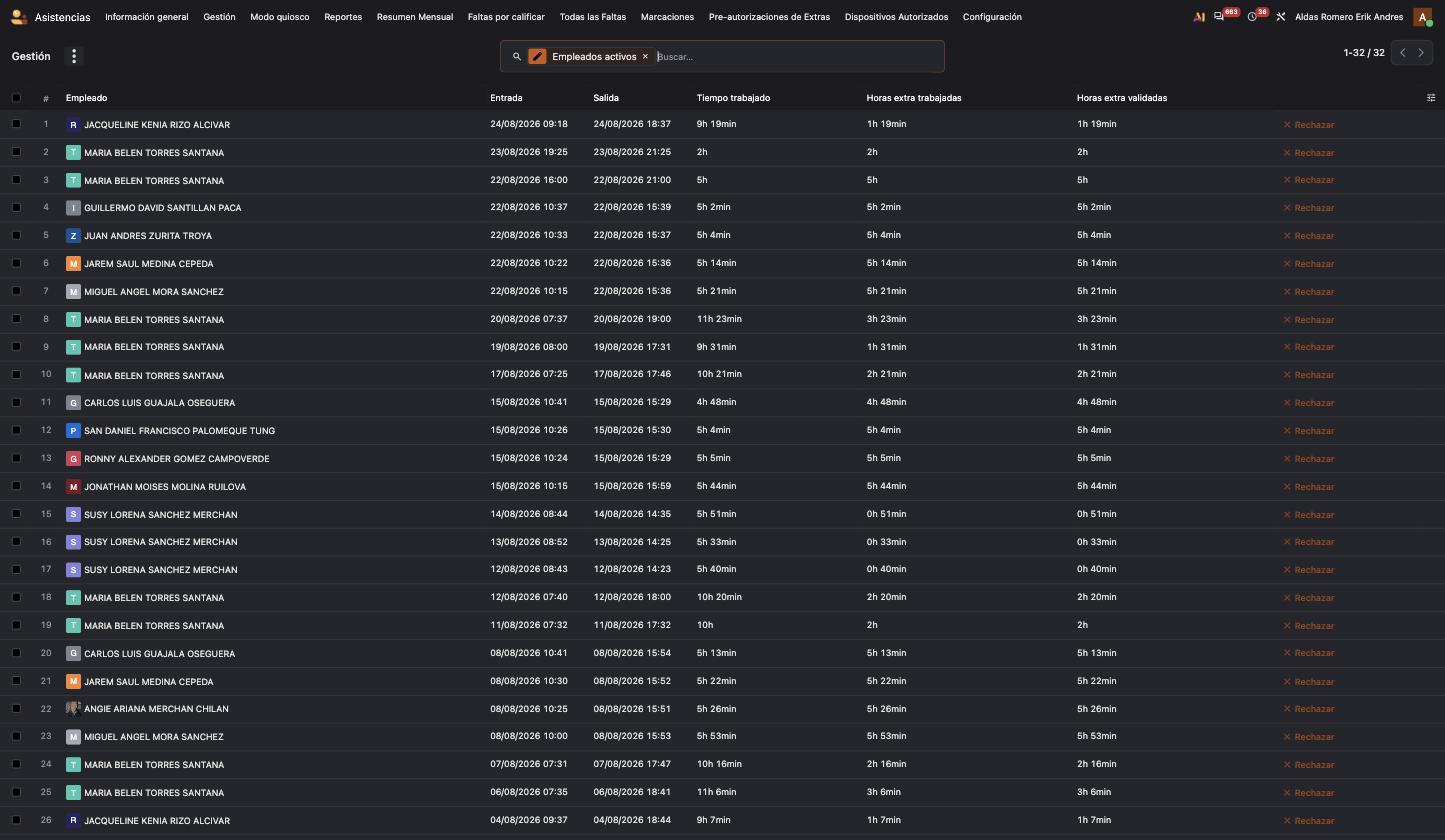Open record of RONNY ALEXANDER GOMEZ CAMPOVERDE
The height and width of the screenshot is (840, 1445).
[x=176, y=459]
